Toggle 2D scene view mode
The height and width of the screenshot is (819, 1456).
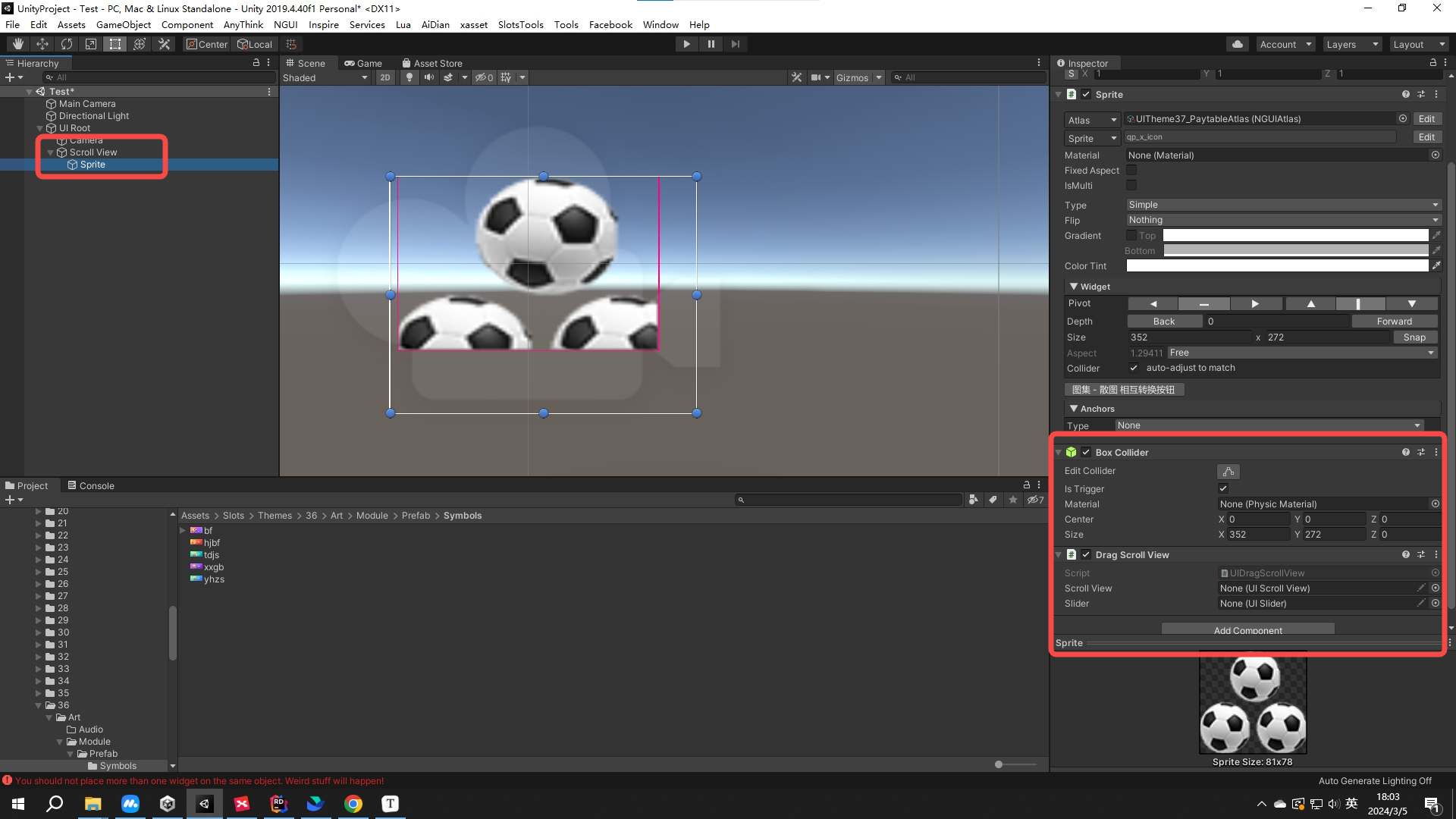pyautogui.click(x=385, y=77)
